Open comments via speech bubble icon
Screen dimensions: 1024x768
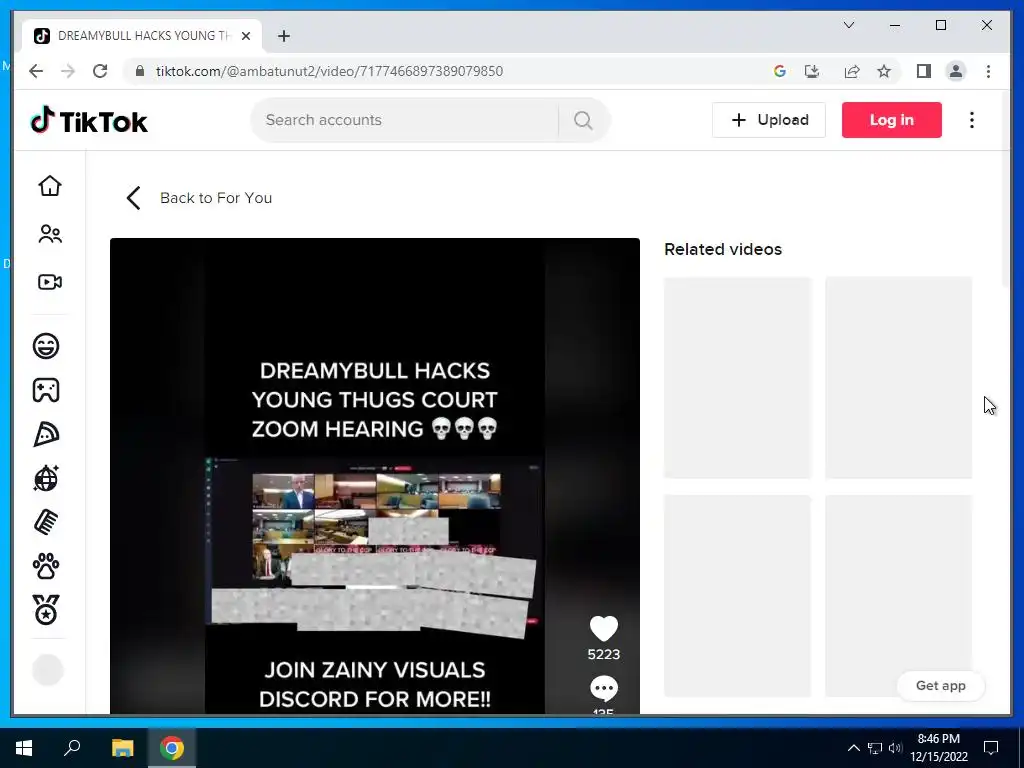603,688
